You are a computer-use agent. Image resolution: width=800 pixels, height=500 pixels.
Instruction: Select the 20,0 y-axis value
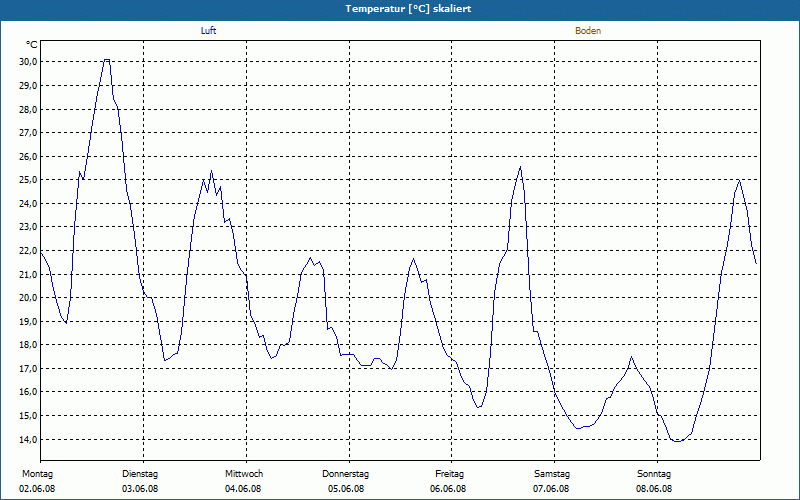(29, 297)
